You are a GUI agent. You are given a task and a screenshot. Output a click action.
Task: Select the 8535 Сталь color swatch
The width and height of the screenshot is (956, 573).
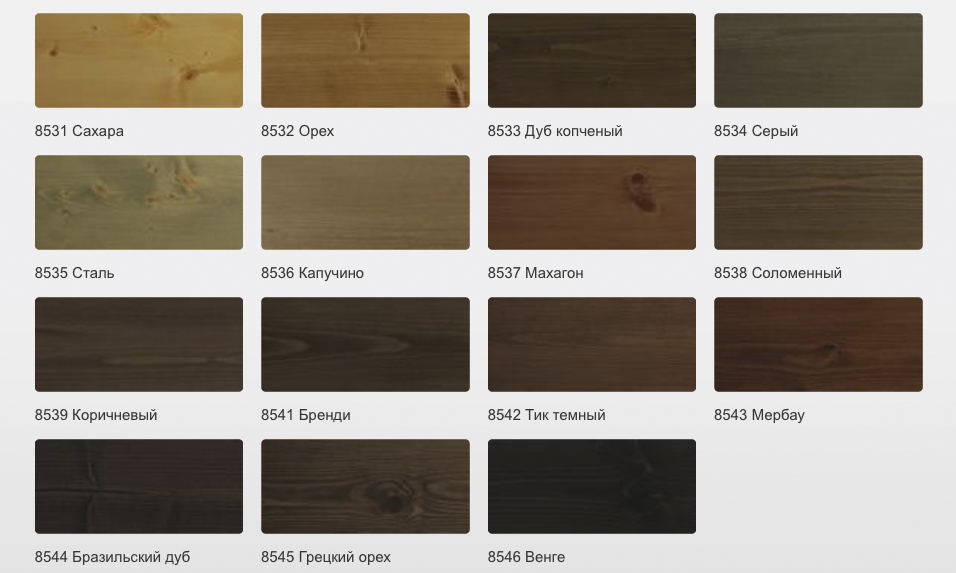click(139, 202)
